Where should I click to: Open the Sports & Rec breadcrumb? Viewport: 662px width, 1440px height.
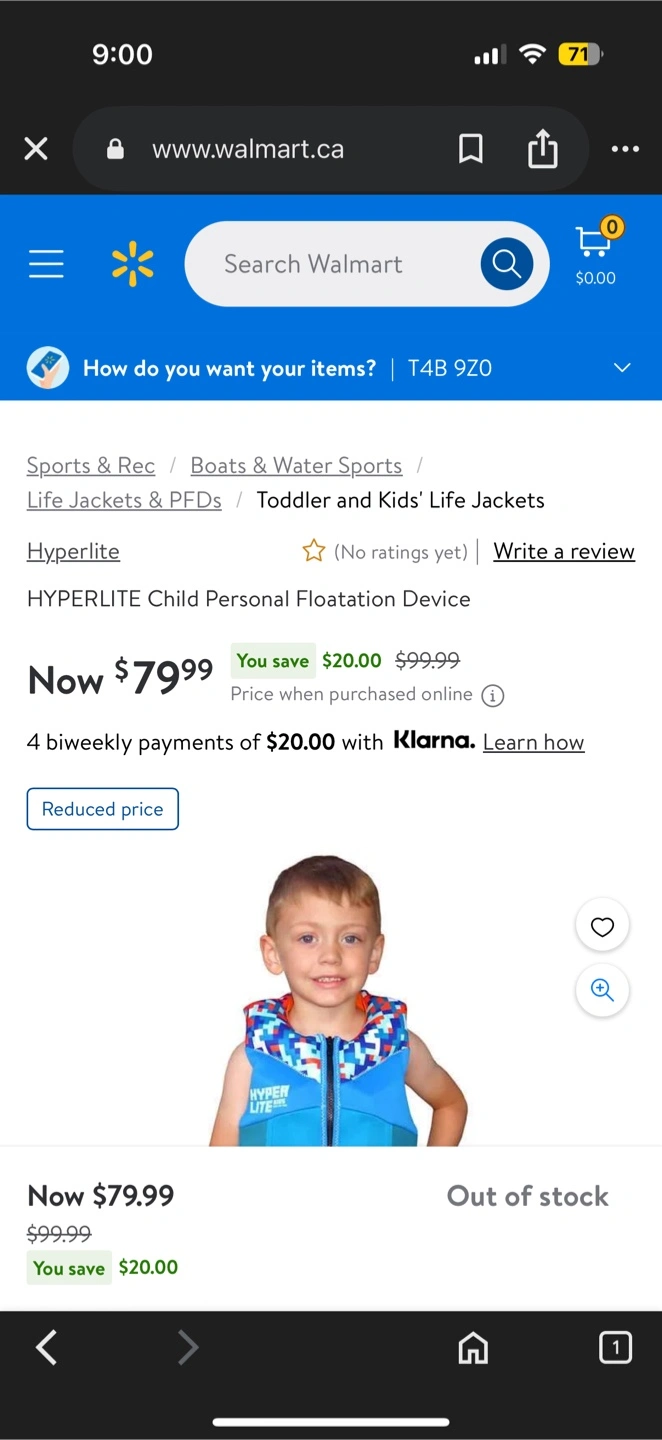coord(91,466)
